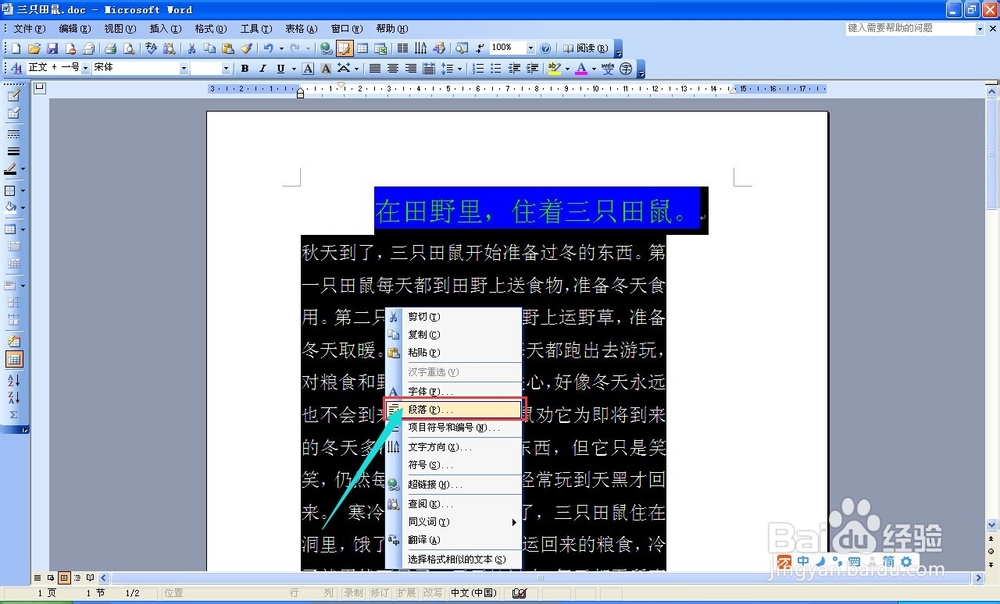Click 中文(中国) language in status bar

point(473,593)
